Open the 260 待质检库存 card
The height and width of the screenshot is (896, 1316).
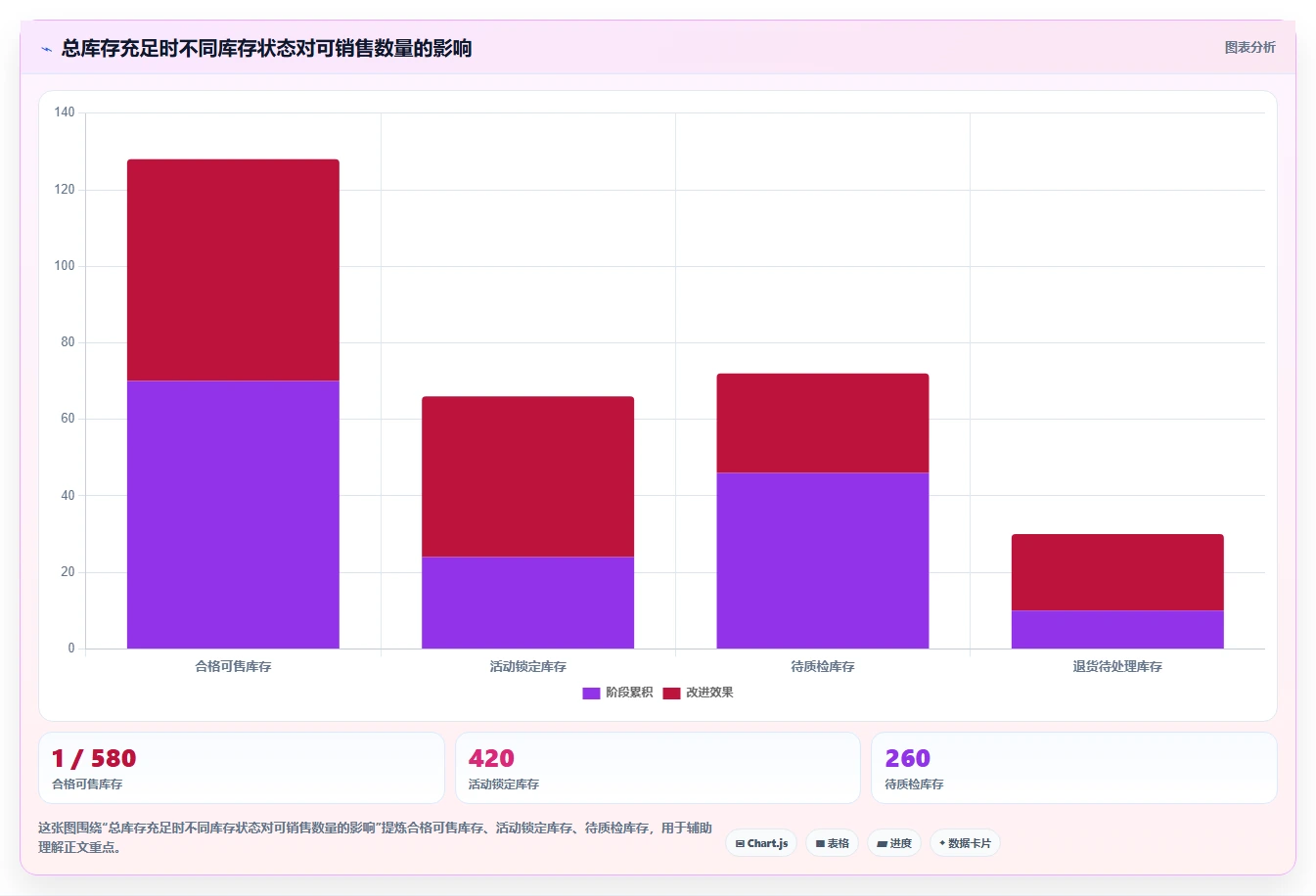click(1073, 768)
